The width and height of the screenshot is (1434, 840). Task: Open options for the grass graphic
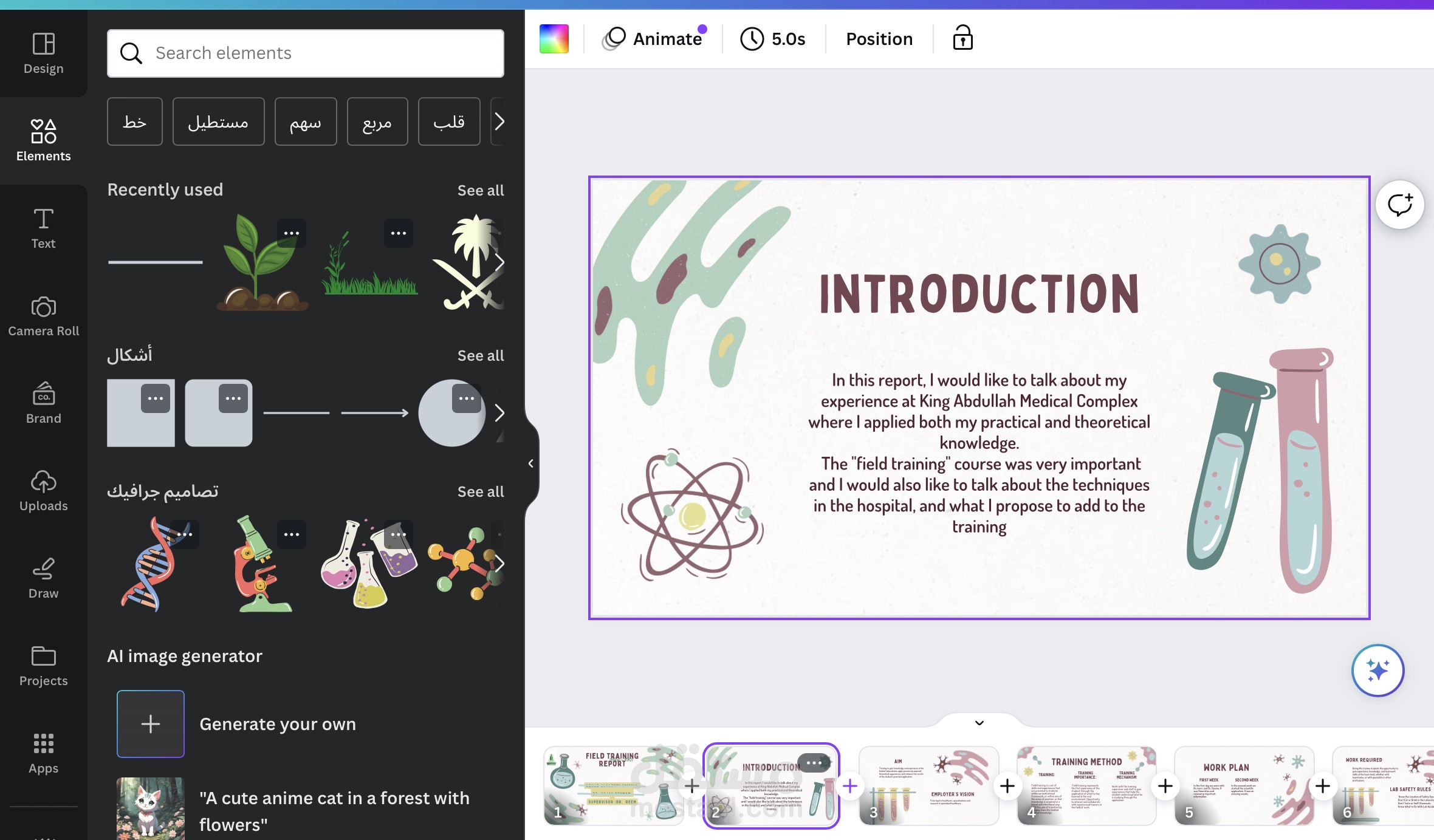[x=399, y=233]
